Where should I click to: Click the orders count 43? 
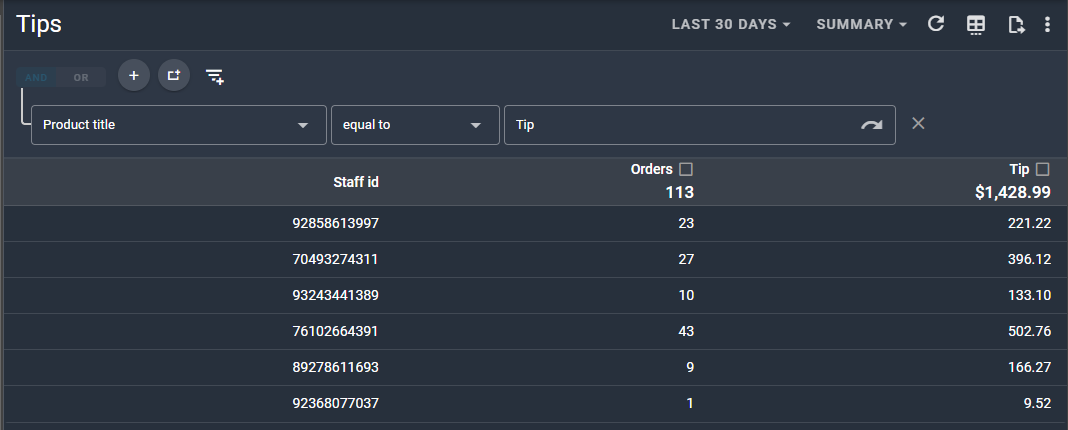[686, 331]
